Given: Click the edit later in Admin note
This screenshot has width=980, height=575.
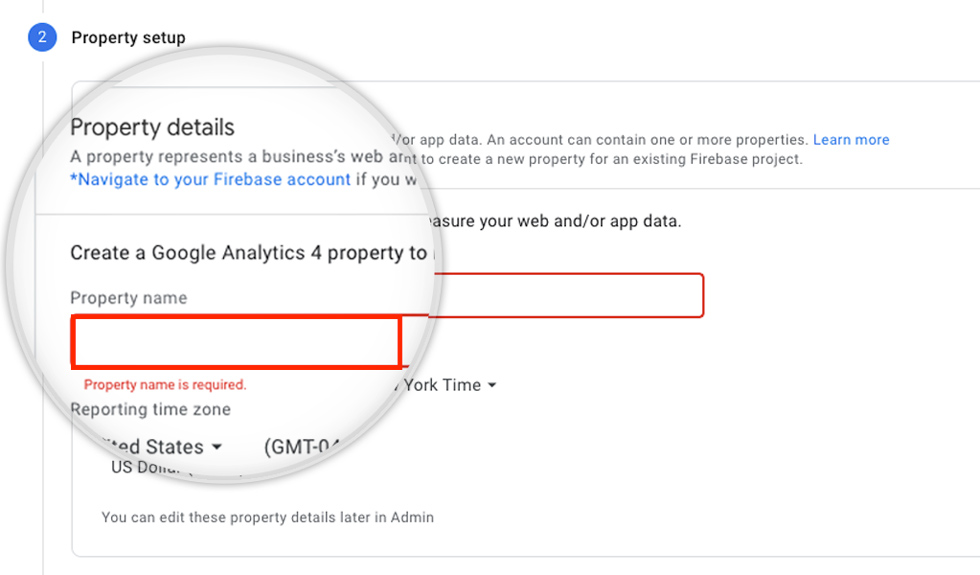Looking at the screenshot, I should [x=267, y=518].
